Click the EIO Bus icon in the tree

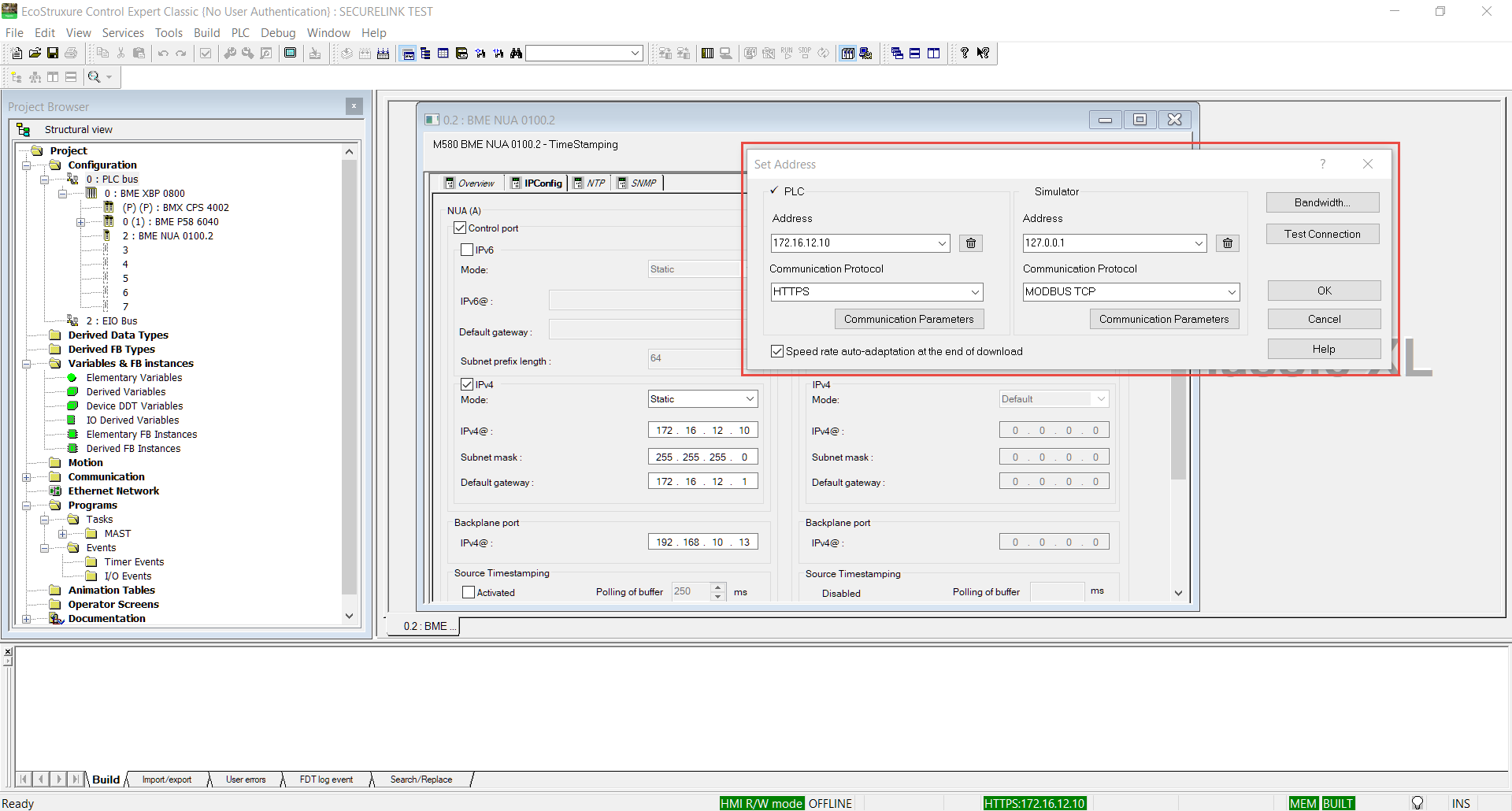(72, 321)
